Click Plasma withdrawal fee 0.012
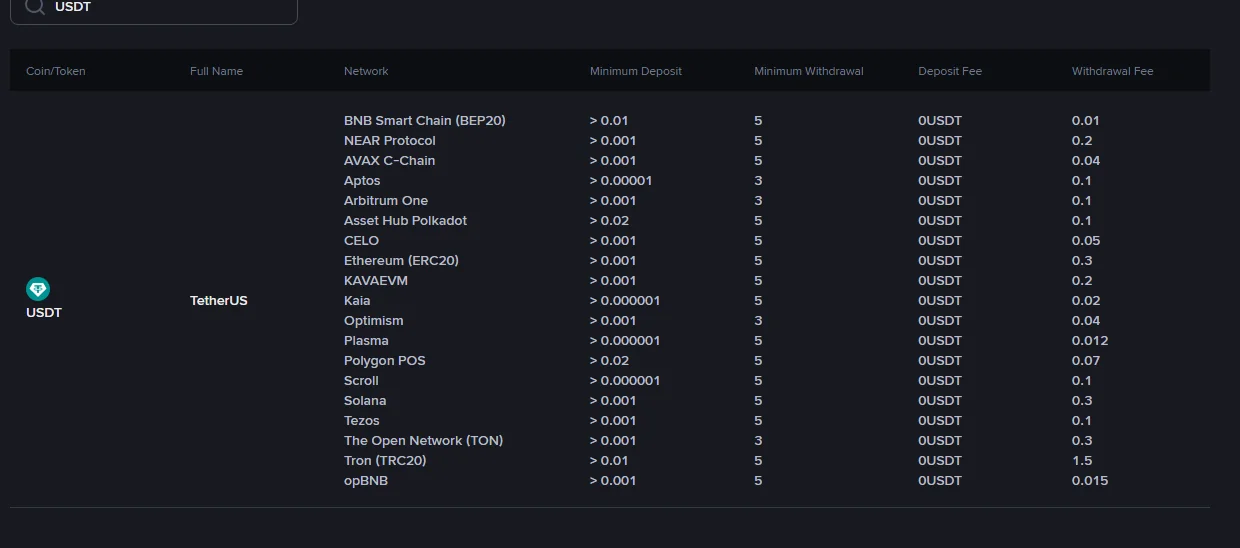The image size is (1240, 548). (x=1090, y=340)
